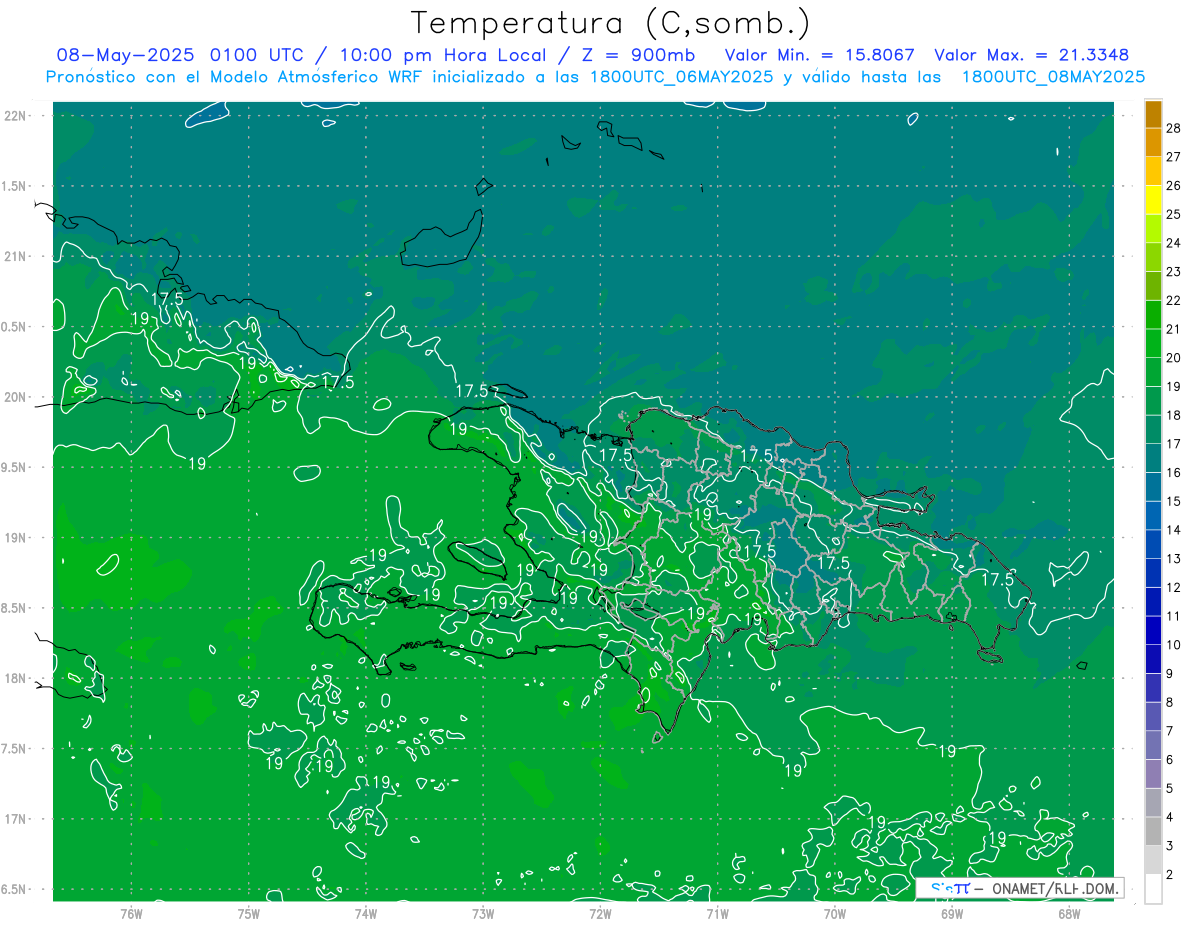
Task: Click legend scale number '21'
Action: pos(1174,329)
